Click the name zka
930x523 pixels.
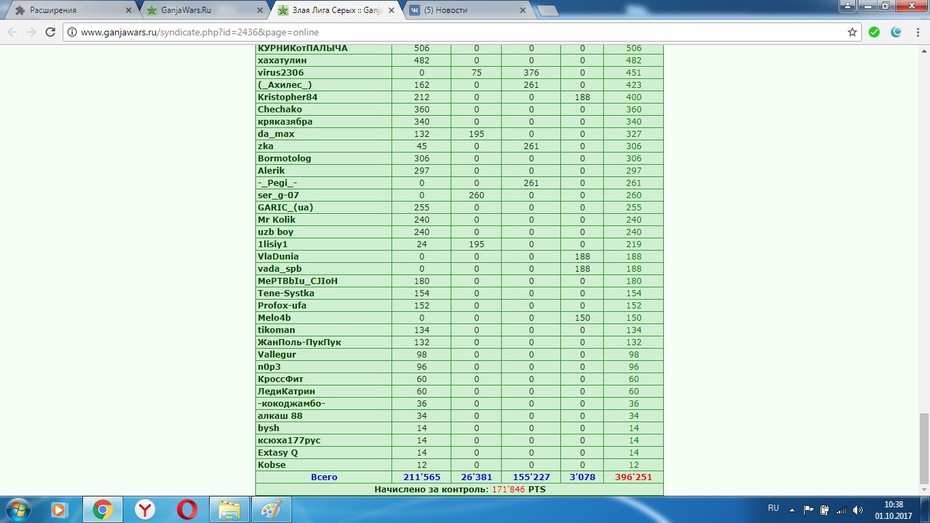[265, 146]
